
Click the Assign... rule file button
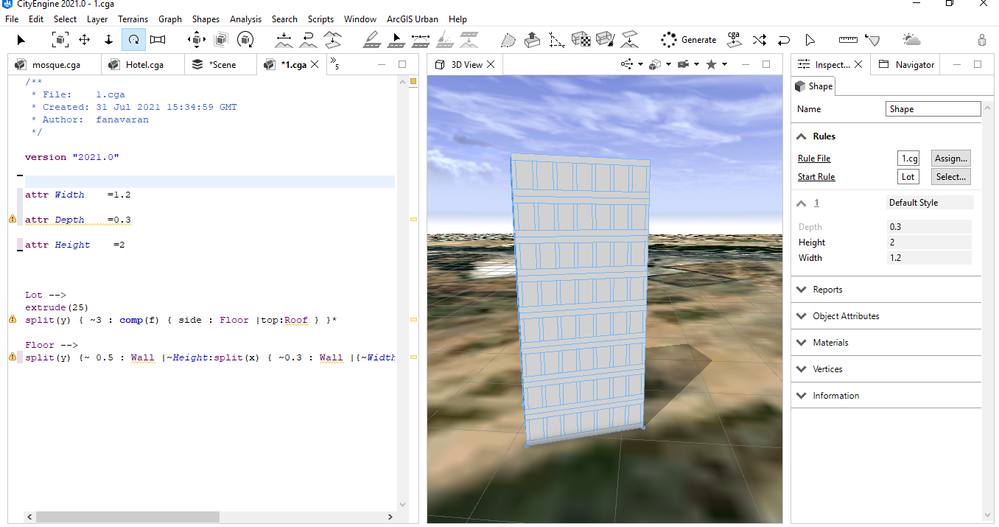coord(951,158)
